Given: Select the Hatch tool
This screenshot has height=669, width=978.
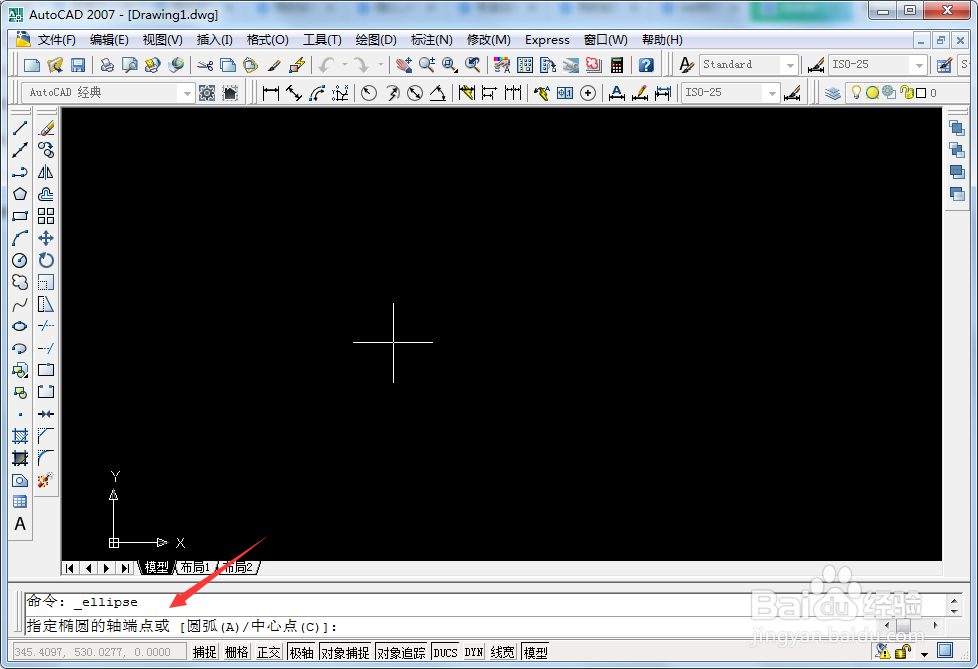Looking at the screenshot, I should 20,436.
